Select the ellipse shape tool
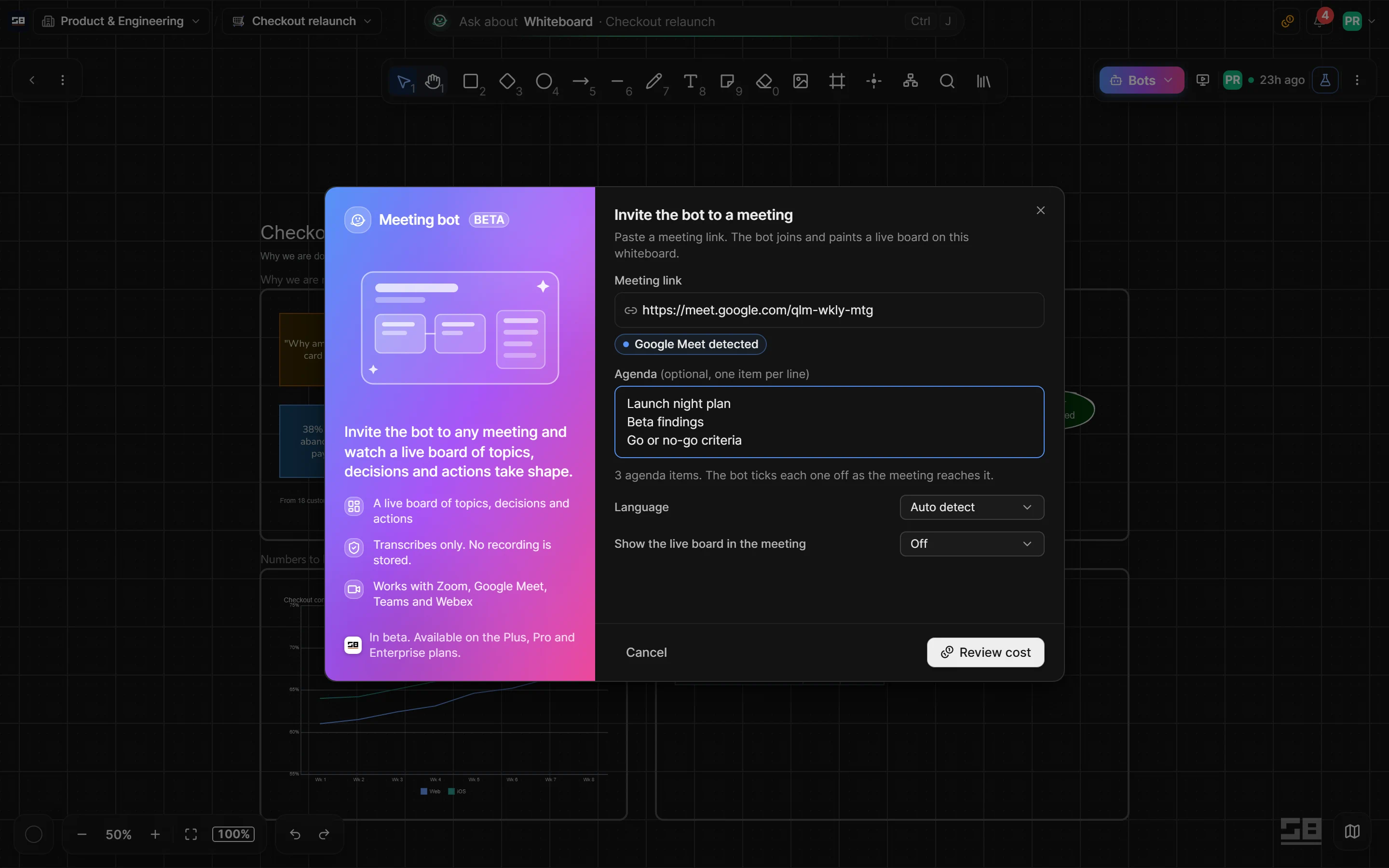 544,81
